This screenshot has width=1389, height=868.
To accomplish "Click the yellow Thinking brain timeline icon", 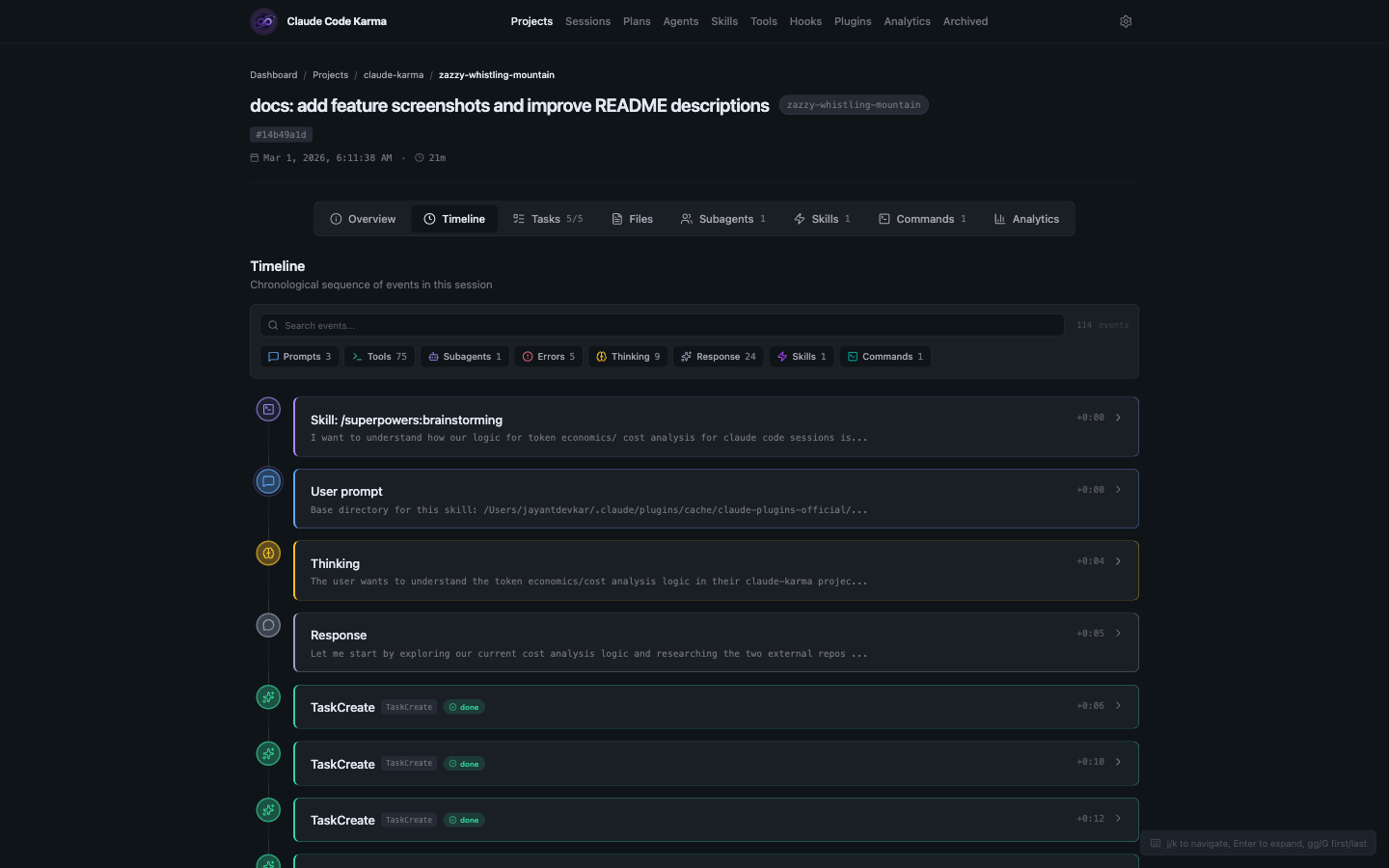I will click(268, 553).
